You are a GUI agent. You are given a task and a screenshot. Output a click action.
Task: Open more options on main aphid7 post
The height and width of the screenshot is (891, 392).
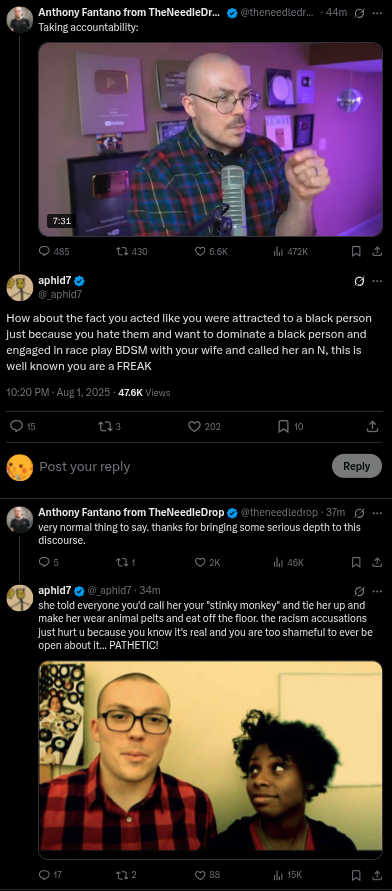377,281
